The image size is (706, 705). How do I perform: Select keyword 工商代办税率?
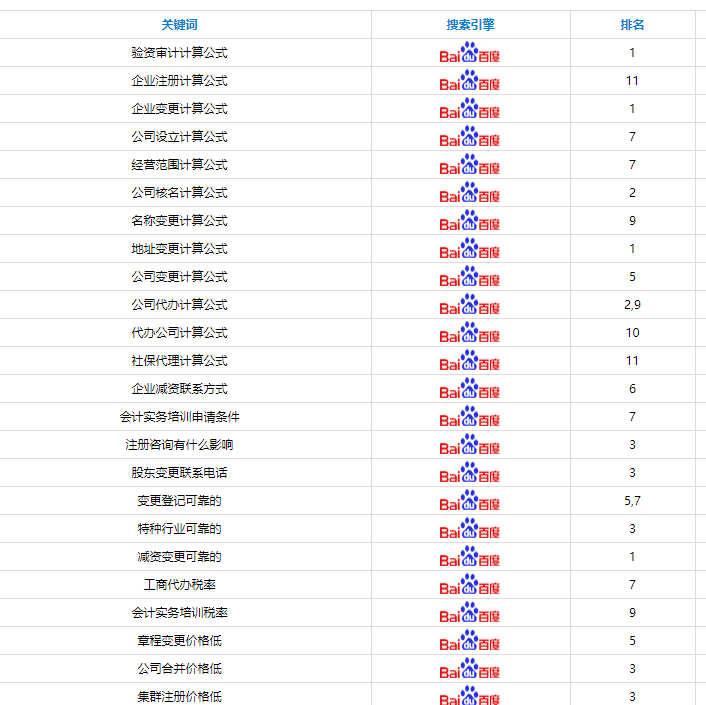(x=179, y=584)
